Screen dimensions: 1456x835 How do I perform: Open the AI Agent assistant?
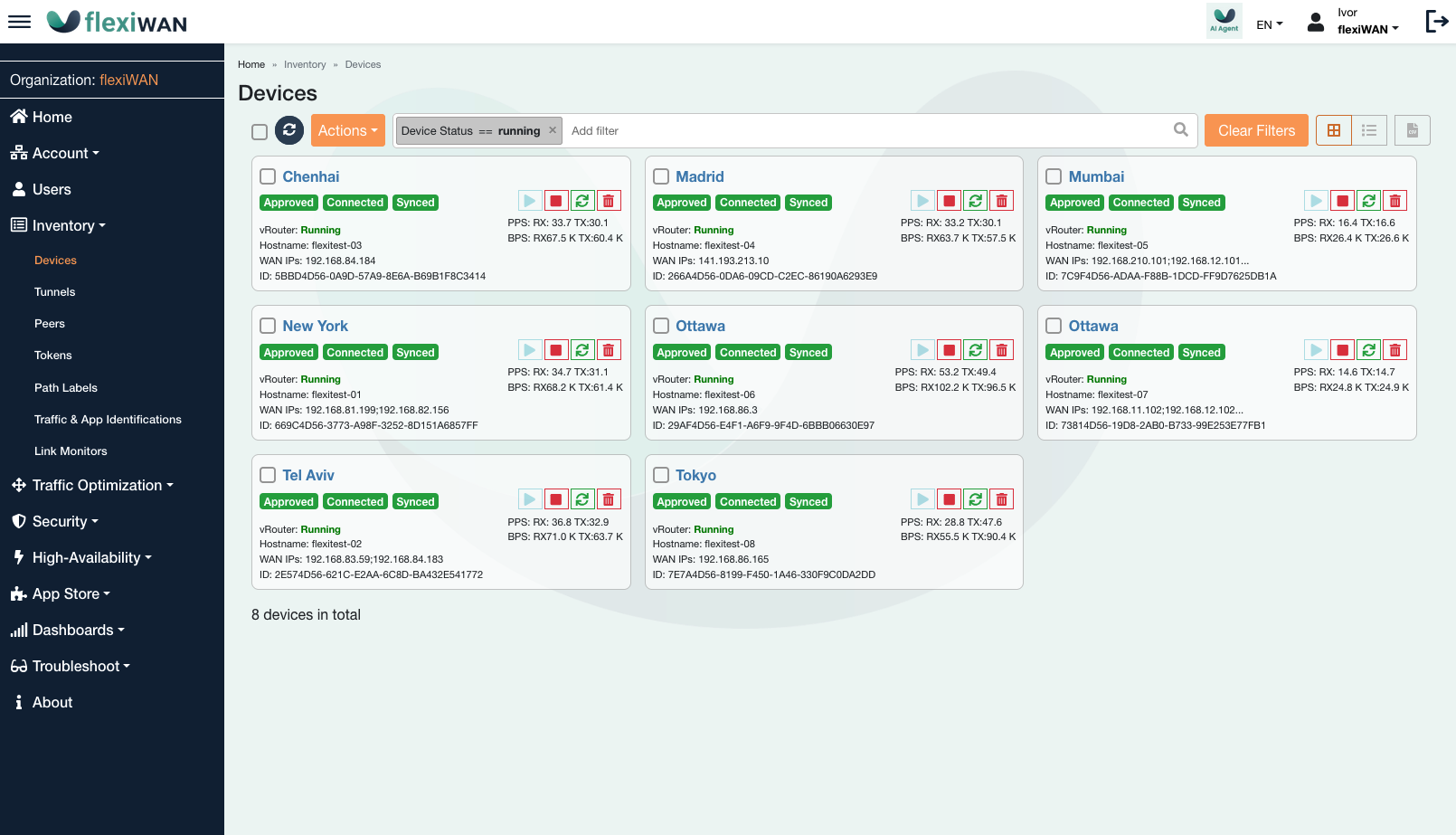point(1224,20)
